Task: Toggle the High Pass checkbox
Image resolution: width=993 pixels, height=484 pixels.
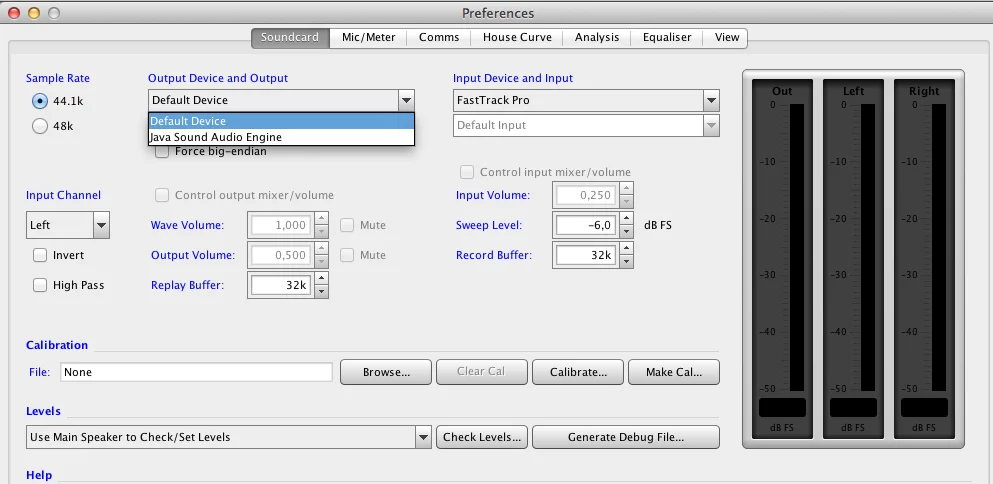Action: coord(40,285)
